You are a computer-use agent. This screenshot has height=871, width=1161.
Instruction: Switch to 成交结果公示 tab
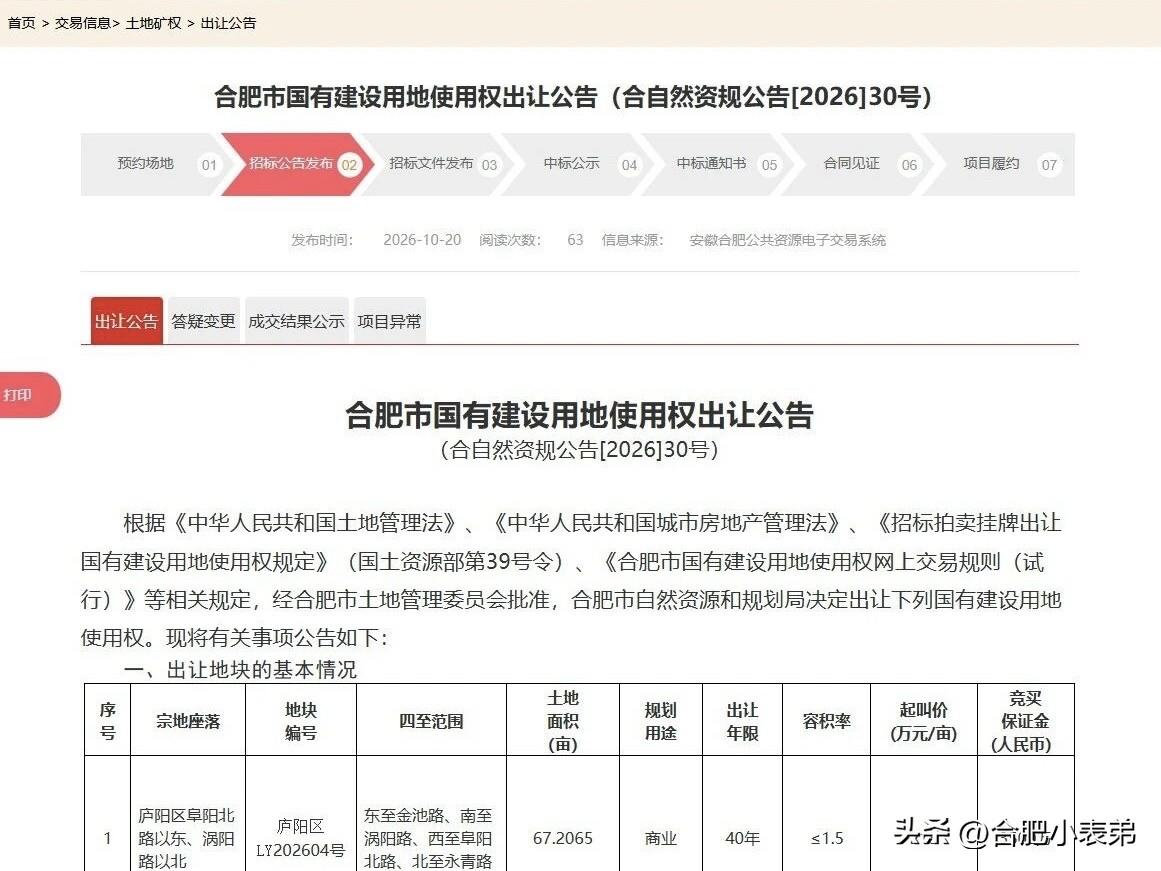(x=296, y=321)
